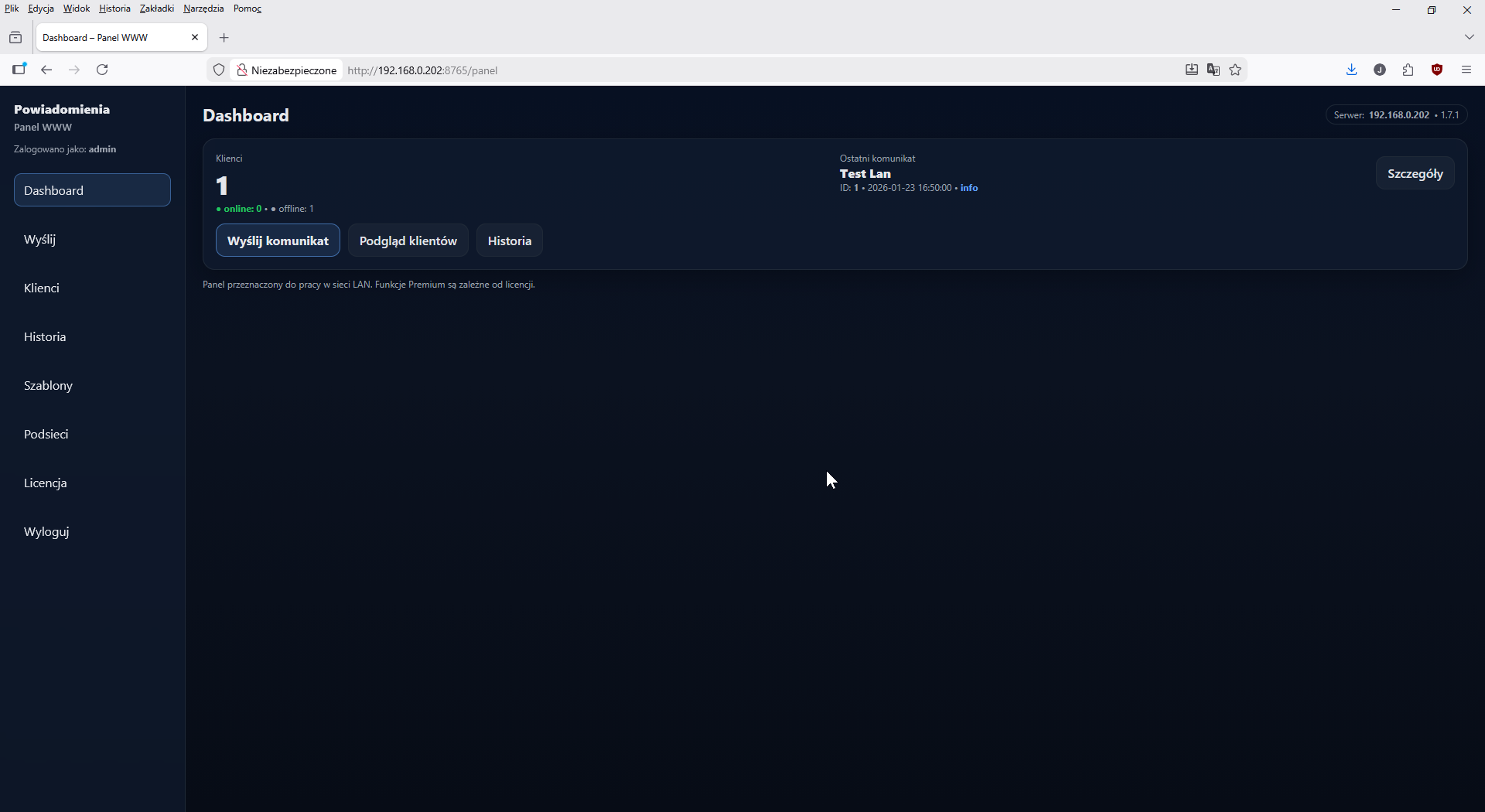The height and width of the screenshot is (812, 1485).
Task: Open the page translation icon
Action: (1213, 70)
